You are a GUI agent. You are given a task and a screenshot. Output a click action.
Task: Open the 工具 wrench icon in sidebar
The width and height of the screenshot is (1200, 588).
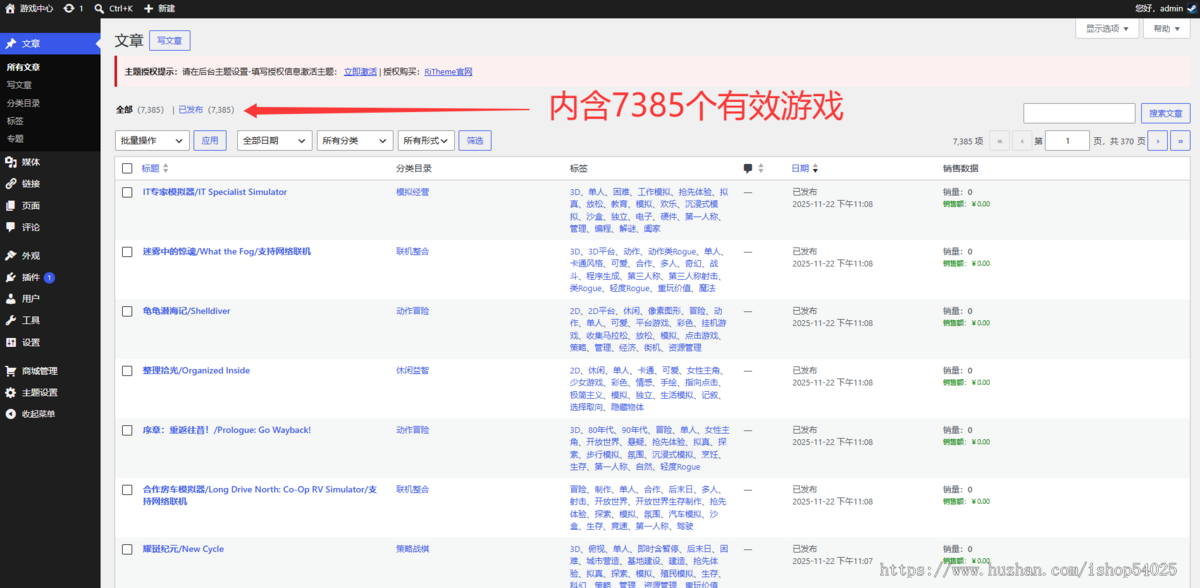coord(10,321)
